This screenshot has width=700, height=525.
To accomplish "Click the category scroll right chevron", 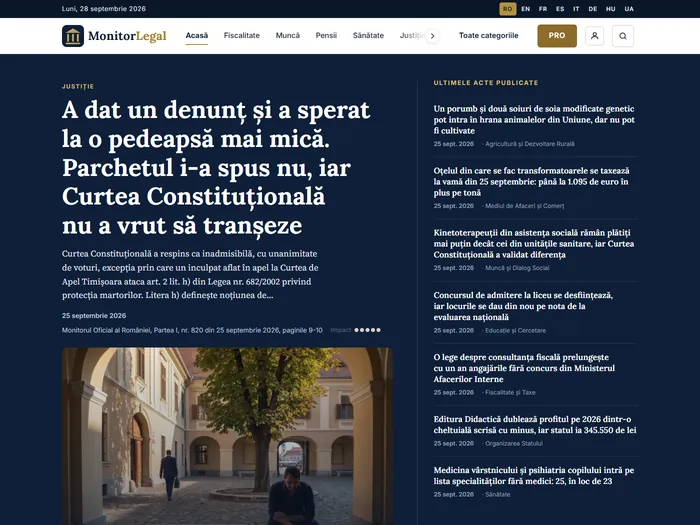I will pos(432,36).
